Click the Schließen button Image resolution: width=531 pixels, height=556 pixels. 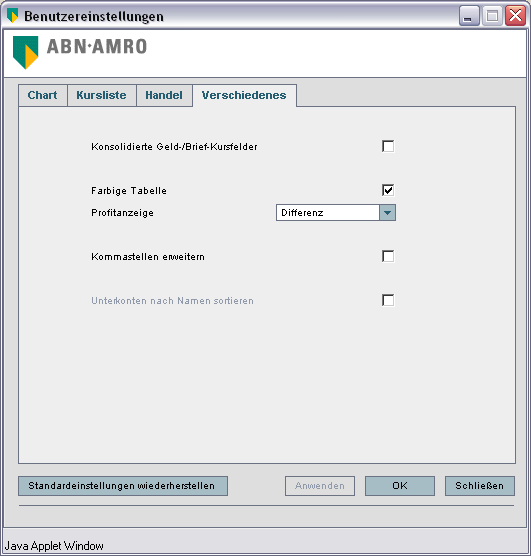480,486
